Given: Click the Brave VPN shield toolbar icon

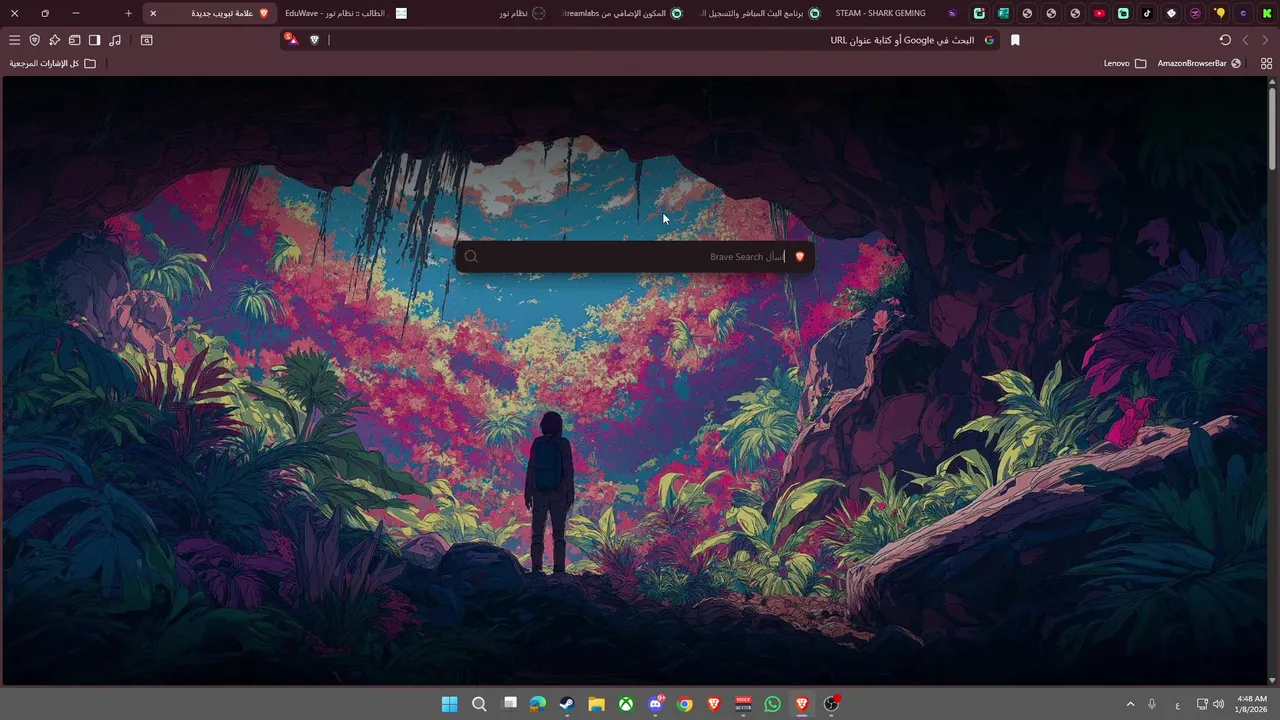Looking at the screenshot, I should 35,40.
